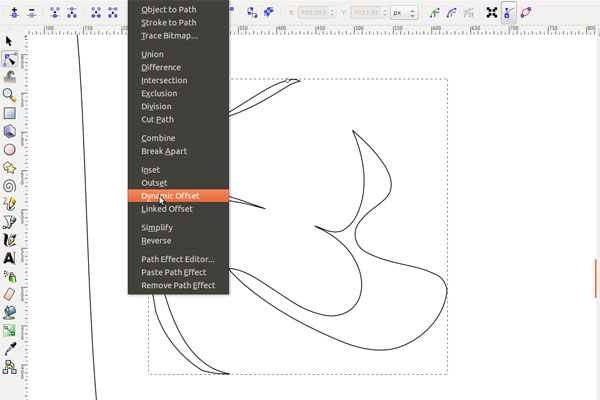Open the Path Effect Editor entry
600x400 pixels.
[x=178, y=259]
